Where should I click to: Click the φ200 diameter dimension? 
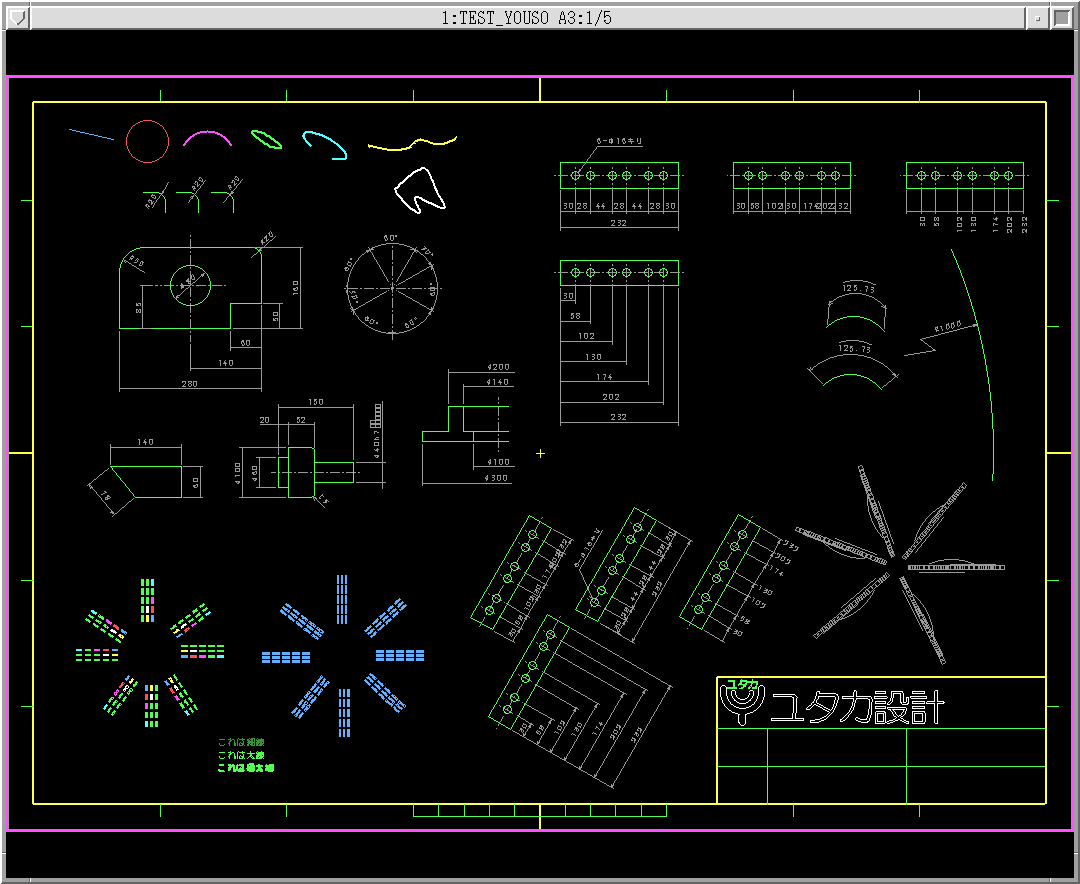[498, 367]
